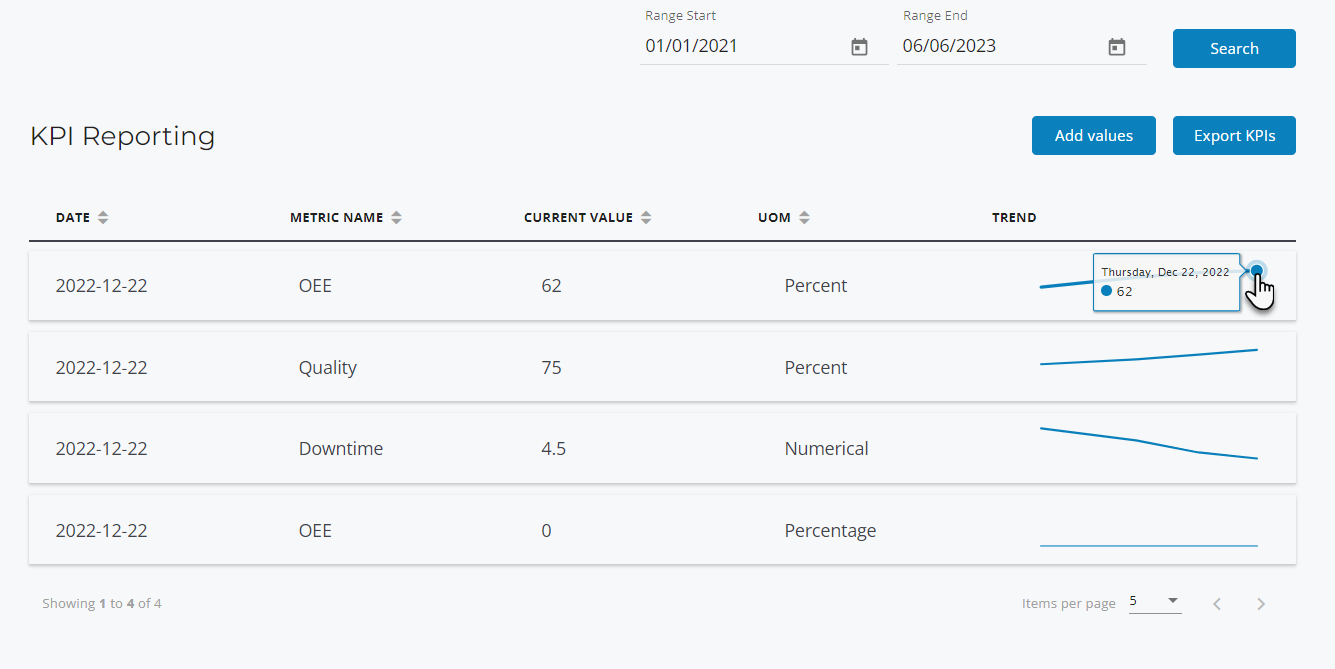Image resolution: width=1335 pixels, height=669 pixels.
Task: Go to the next page of results
Action: coord(1260,603)
